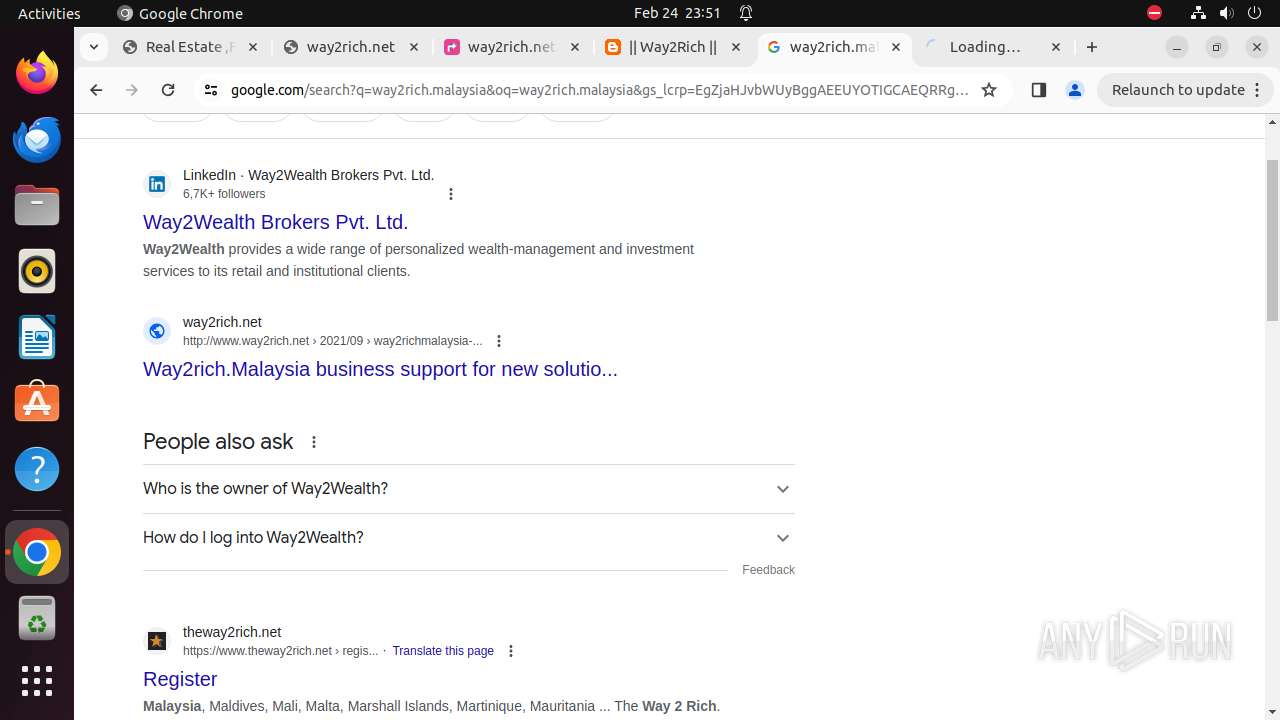The width and height of the screenshot is (1280, 720).
Task: Open the Register result link
Action: point(180,679)
